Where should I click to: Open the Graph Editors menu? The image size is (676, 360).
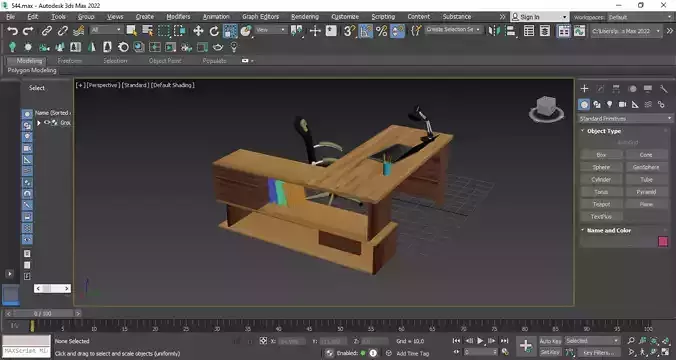tap(260, 16)
